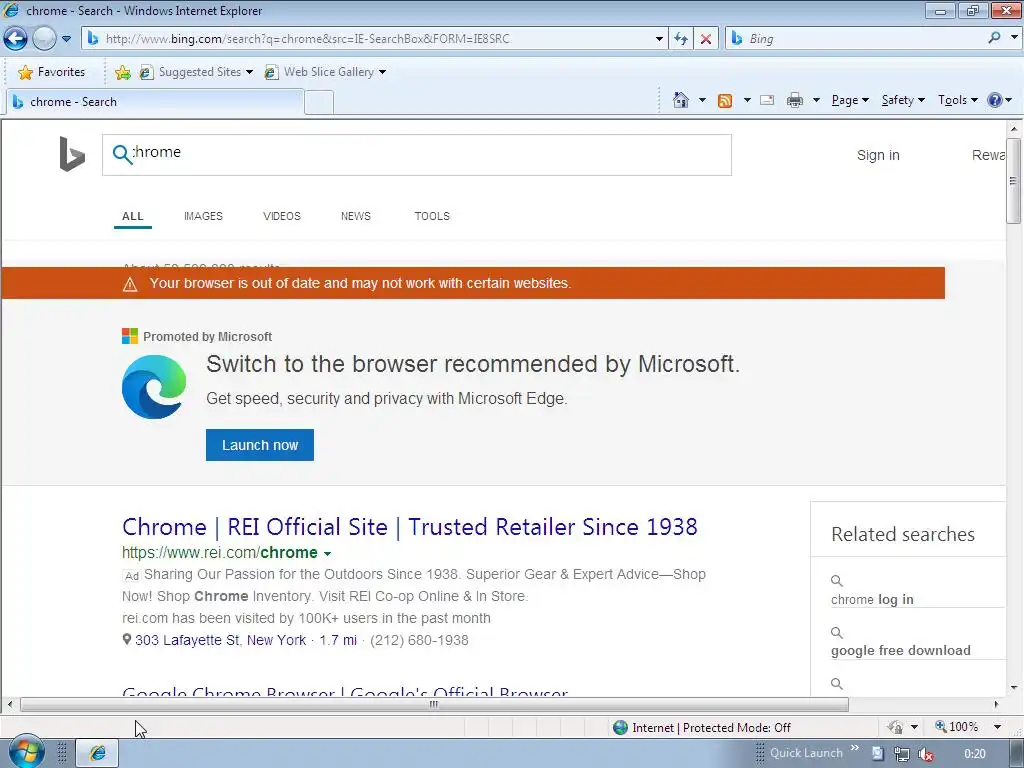Open the TOOLS search option

click(x=432, y=216)
